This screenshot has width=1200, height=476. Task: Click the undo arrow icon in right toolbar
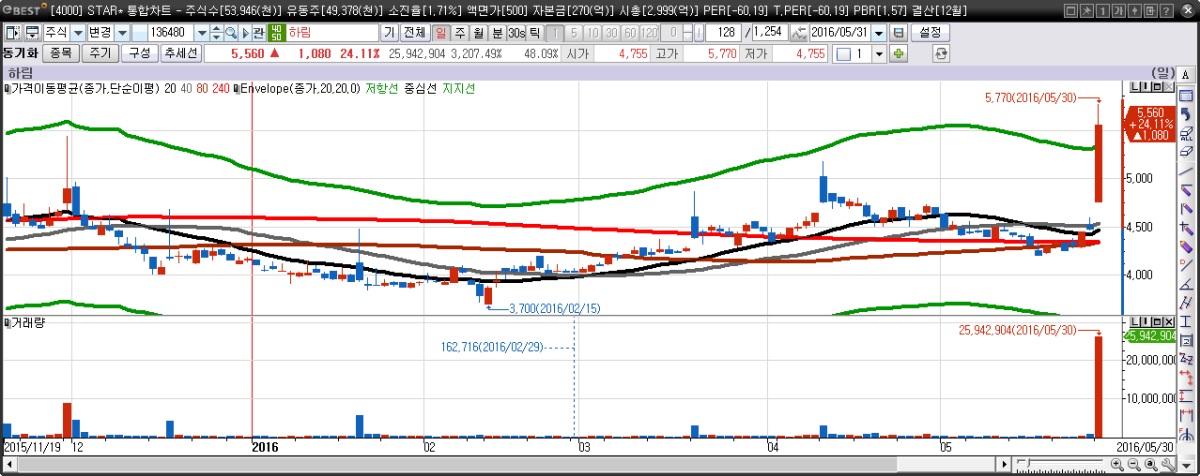(x=1185, y=113)
